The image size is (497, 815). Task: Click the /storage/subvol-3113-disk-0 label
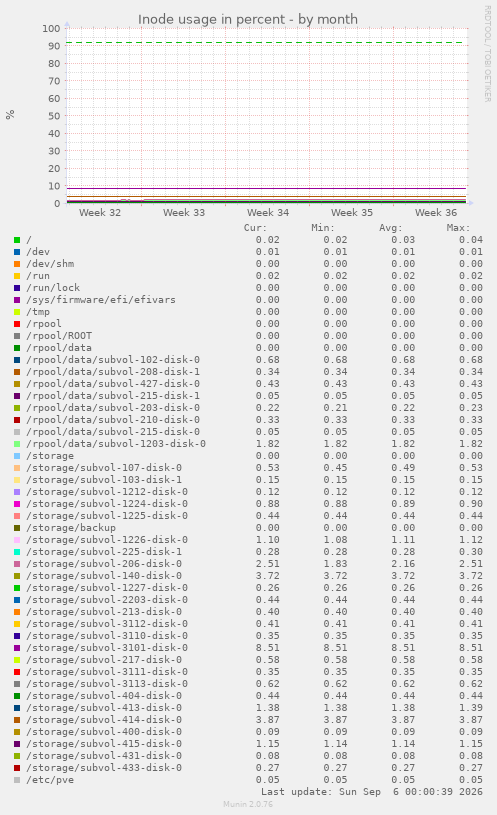tap(107, 684)
